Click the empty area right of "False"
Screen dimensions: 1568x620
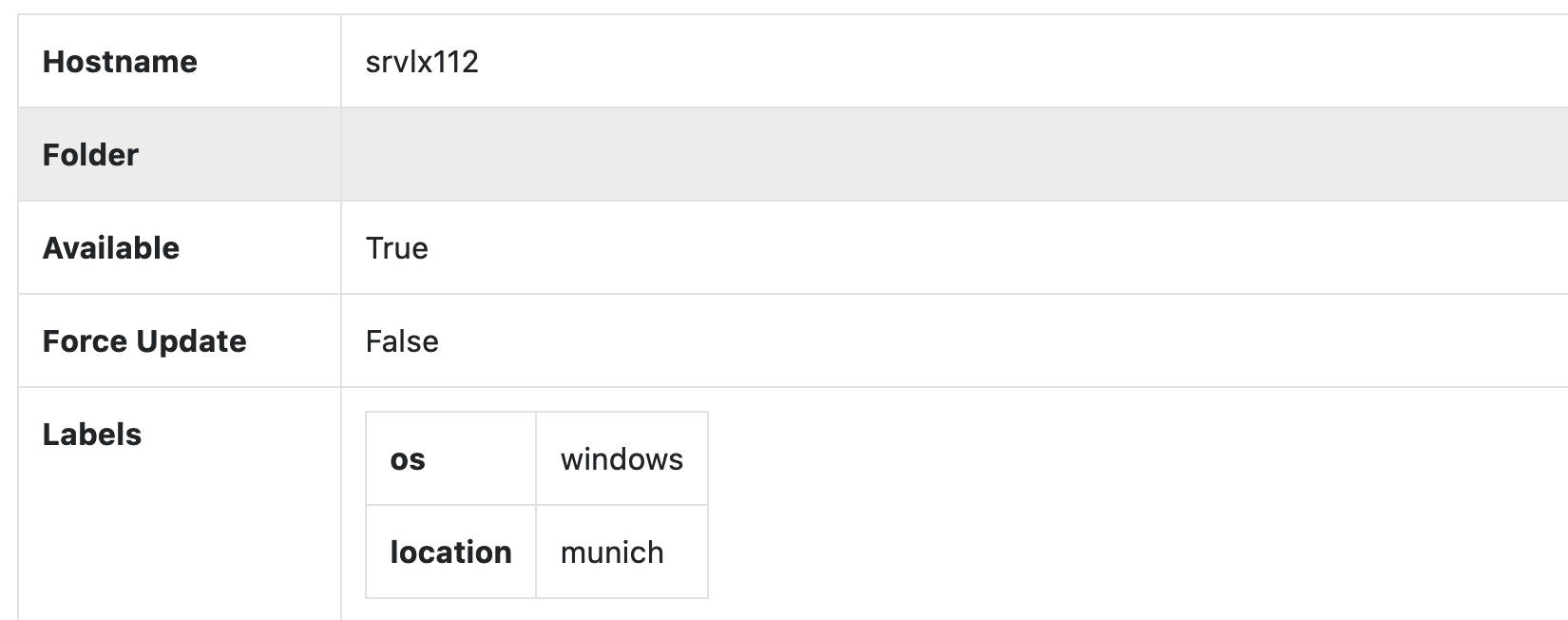point(950,341)
